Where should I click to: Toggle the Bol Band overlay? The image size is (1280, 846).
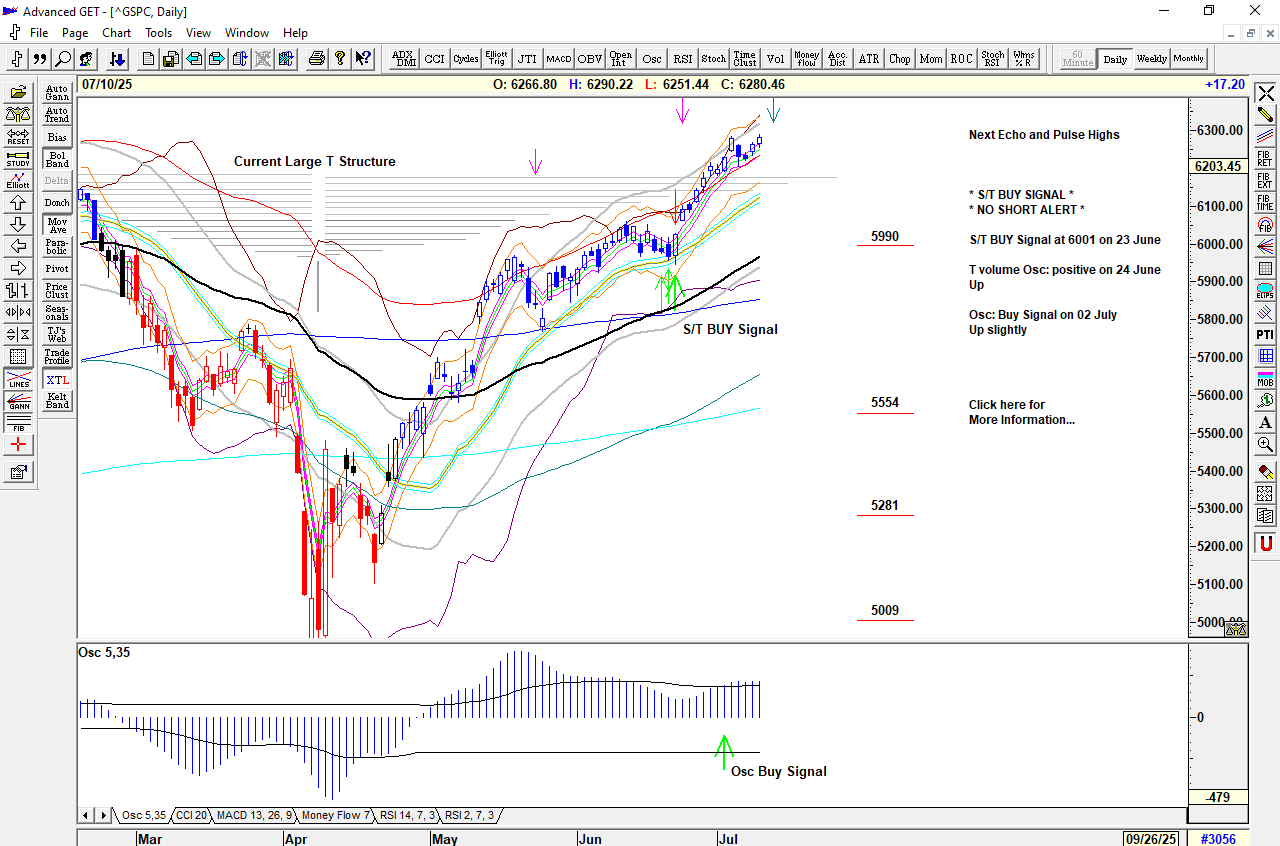pos(57,159)
